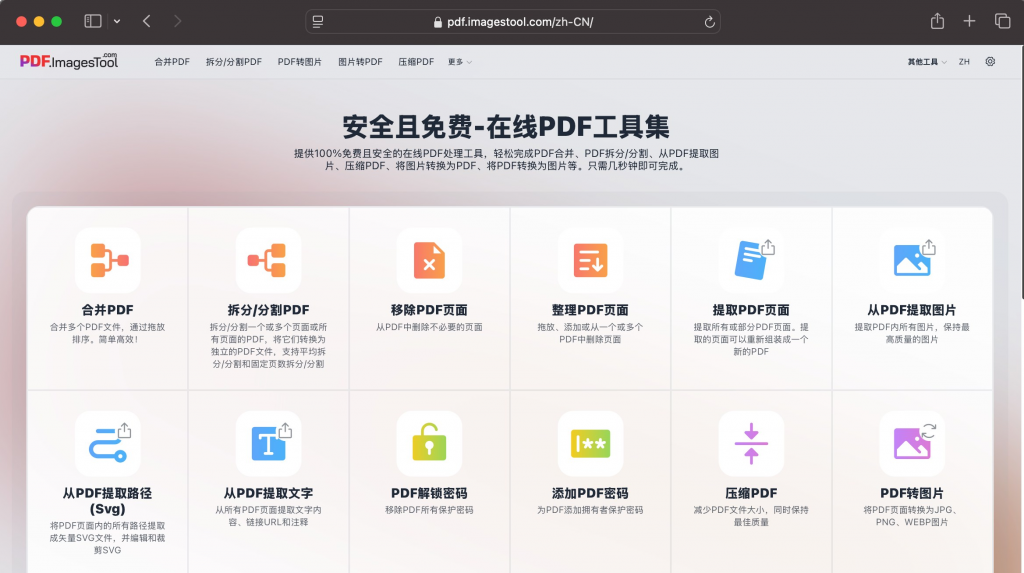
Task: Go forward with Safari forward arrow
Action: coord(177,21)
